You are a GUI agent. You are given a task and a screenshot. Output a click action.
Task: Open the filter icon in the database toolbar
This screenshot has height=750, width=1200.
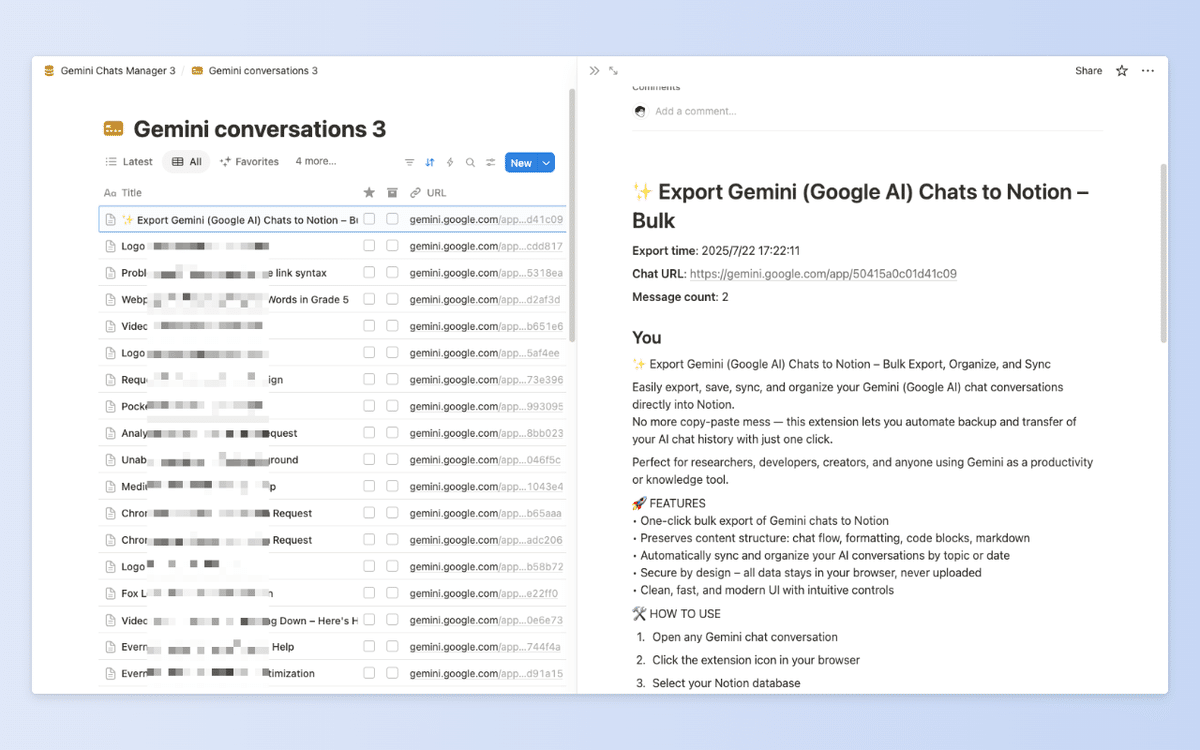coord(410,162)
